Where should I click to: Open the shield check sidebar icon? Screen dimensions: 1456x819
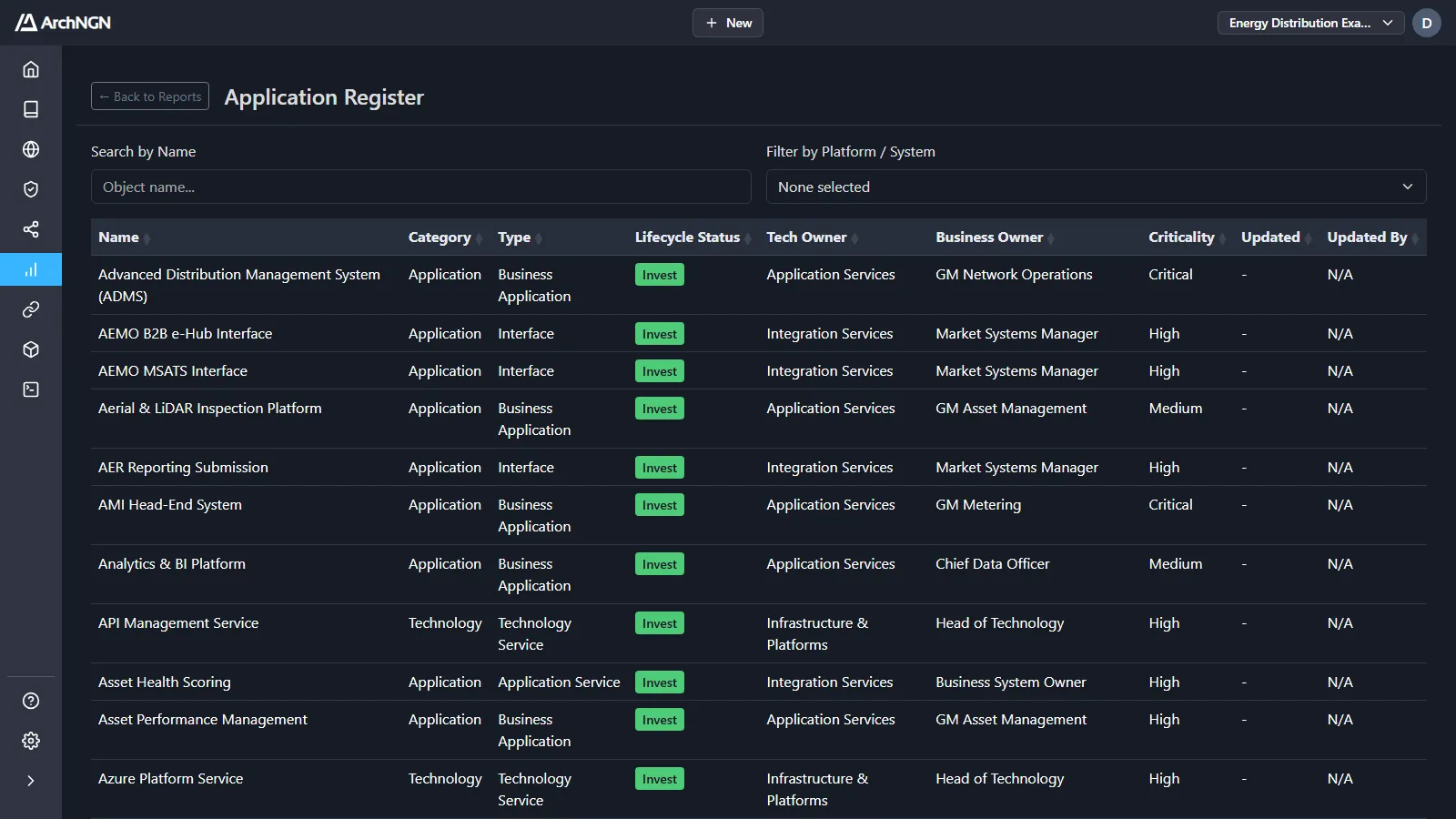click(31, 189)
